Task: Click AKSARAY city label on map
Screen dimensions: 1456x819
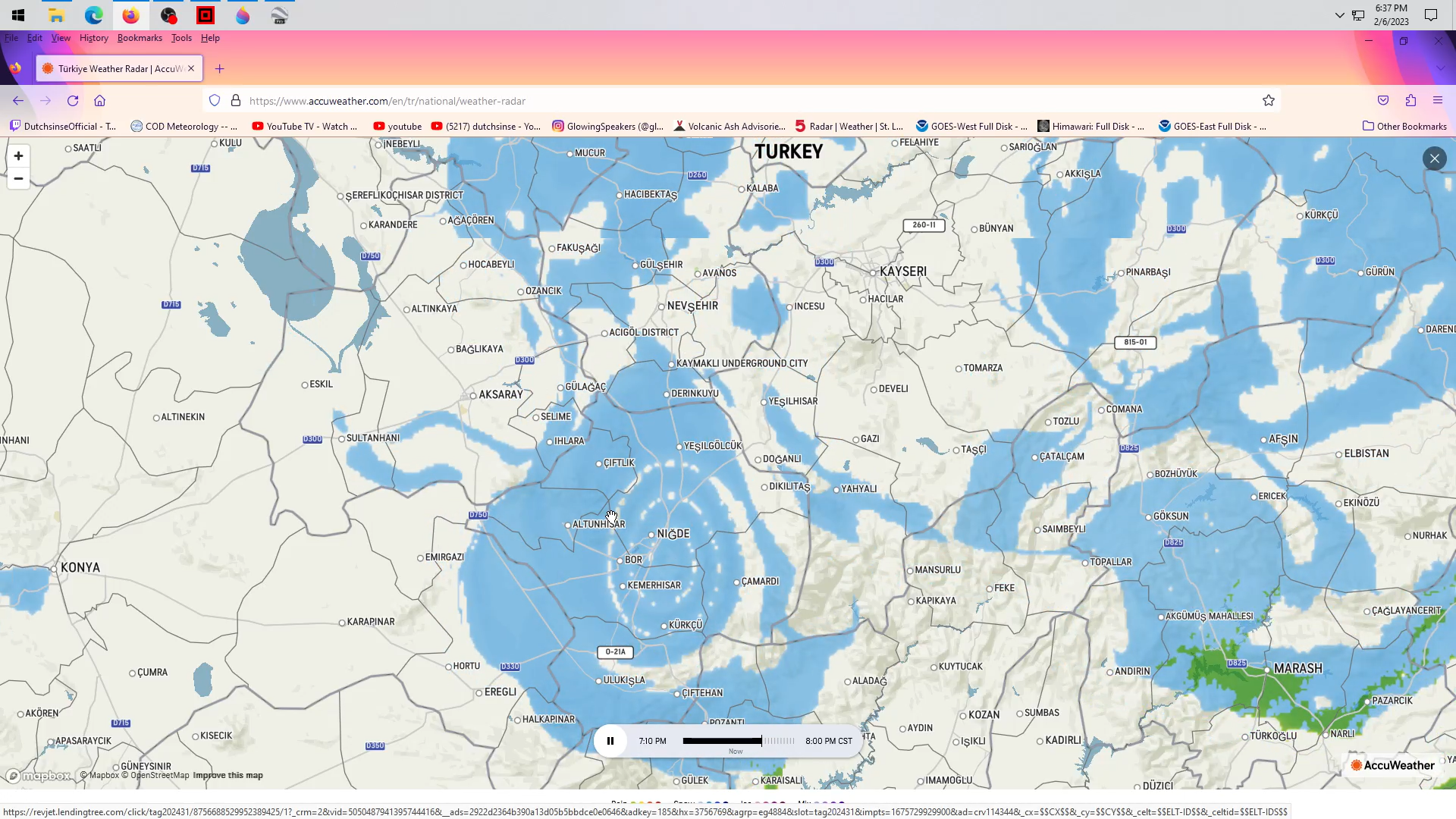Action: coord(500,395)
